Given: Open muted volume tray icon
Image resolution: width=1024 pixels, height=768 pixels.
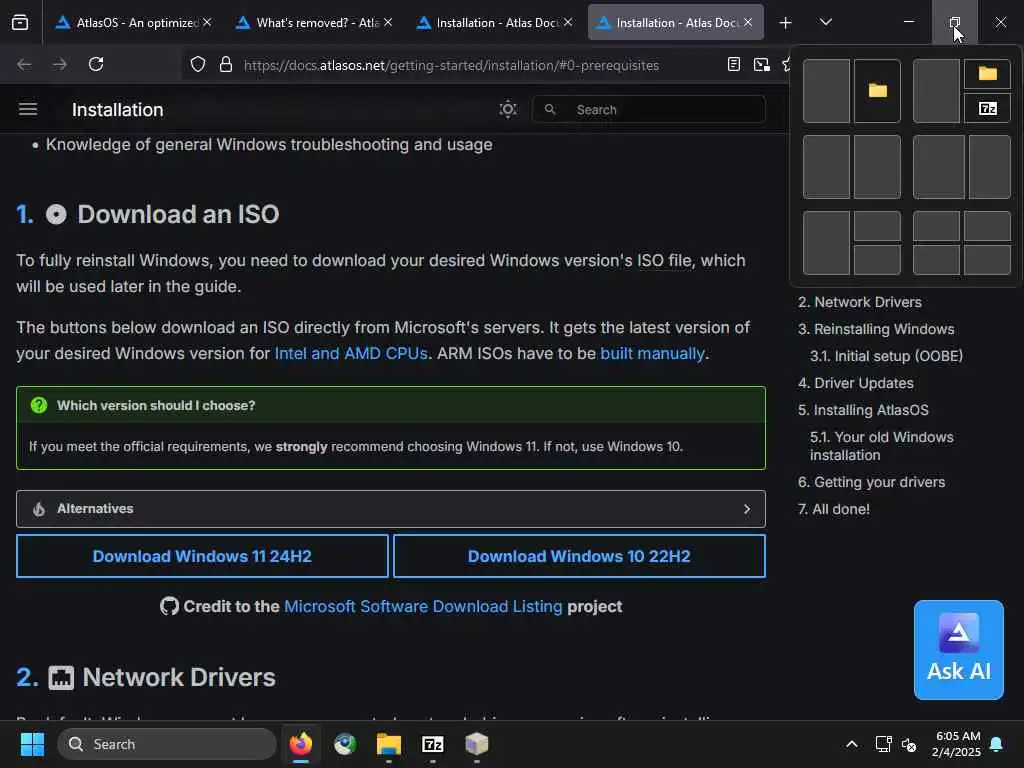Looking at the screenshot, I should (909, 744).
